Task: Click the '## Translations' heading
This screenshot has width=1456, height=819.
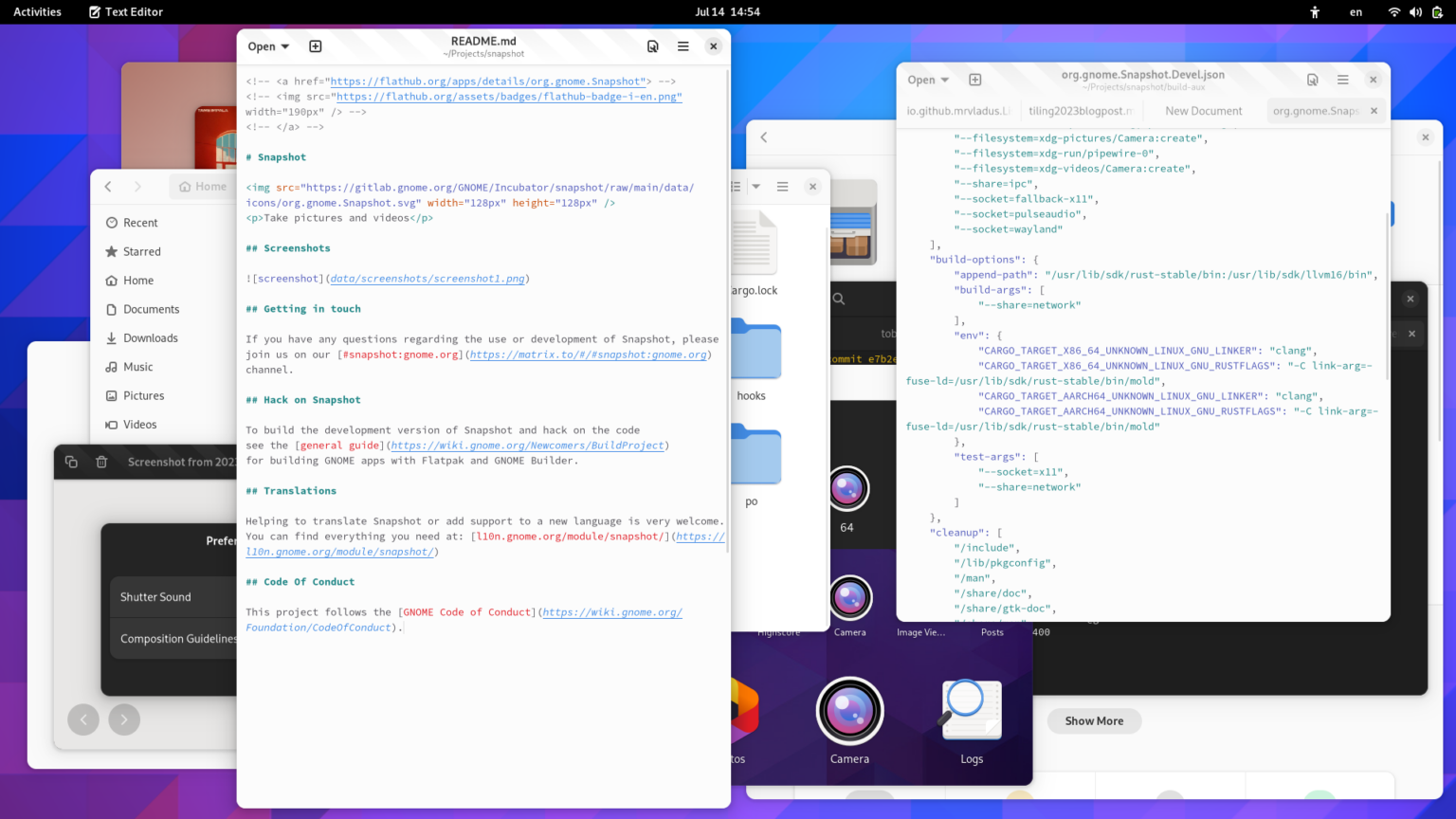Action: (x=291, y=491)
